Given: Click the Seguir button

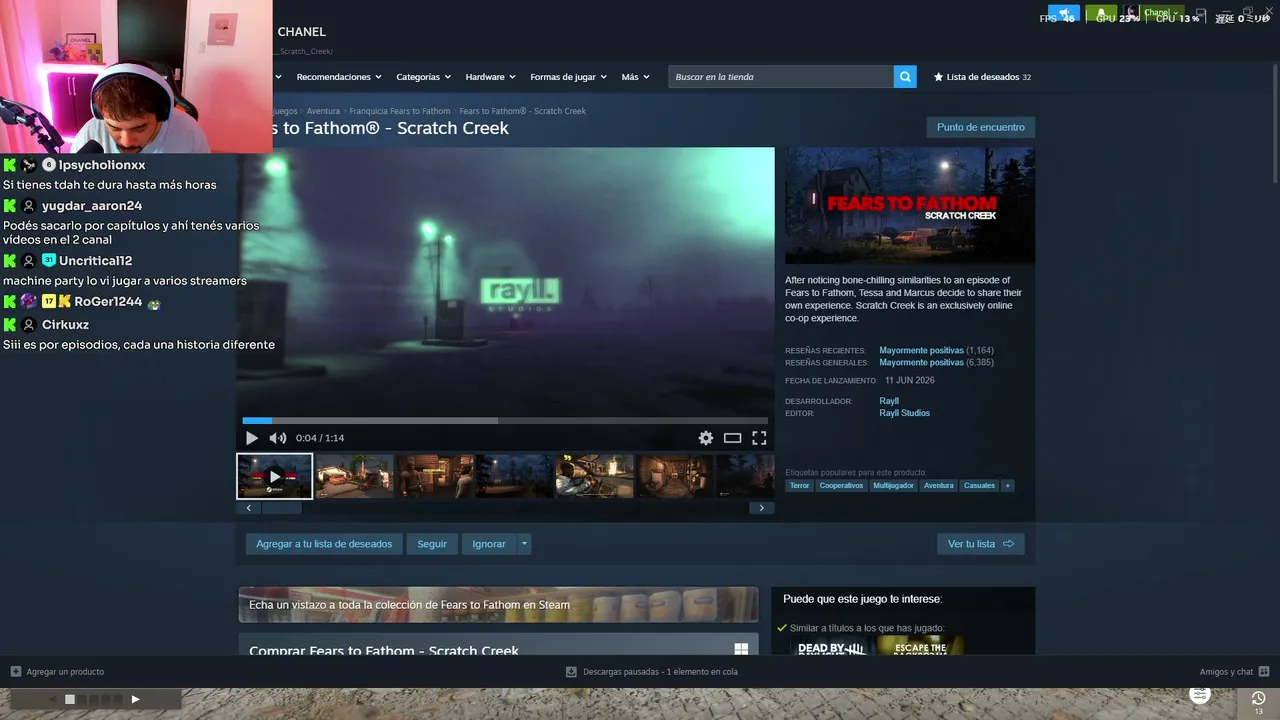Looking at the screenshot, I should 432,544.
